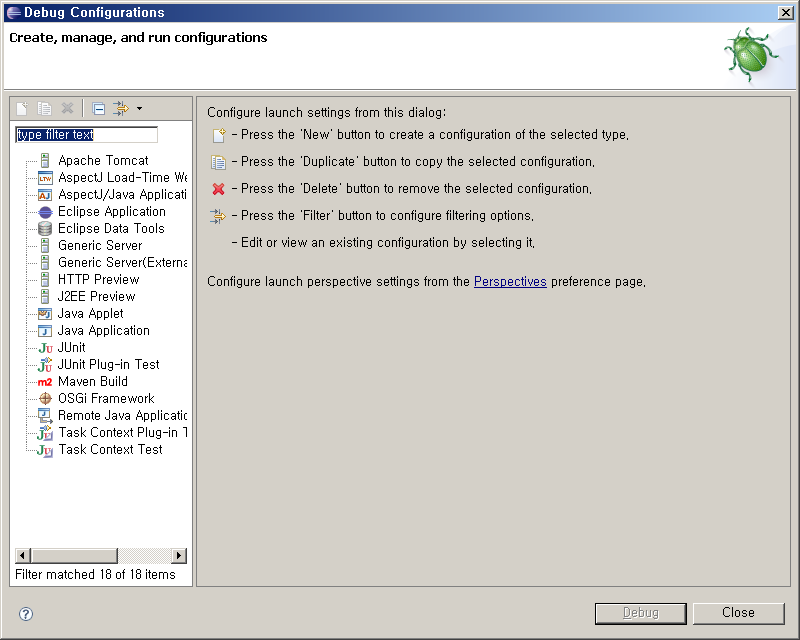Select Task Context Test configuration
Image resolution: width=800 pixels, height=640 pixels.
109,449
